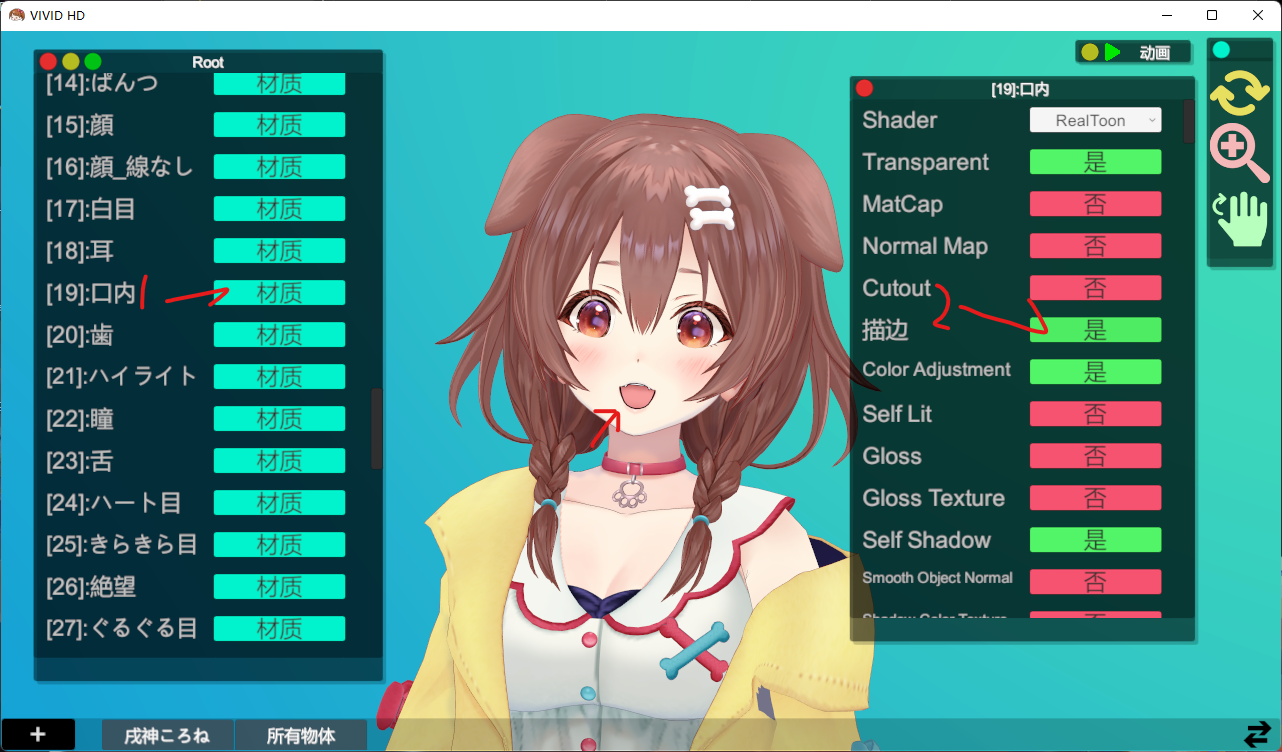Open the Shader RealToon dropdown

tap(1095, 120)
